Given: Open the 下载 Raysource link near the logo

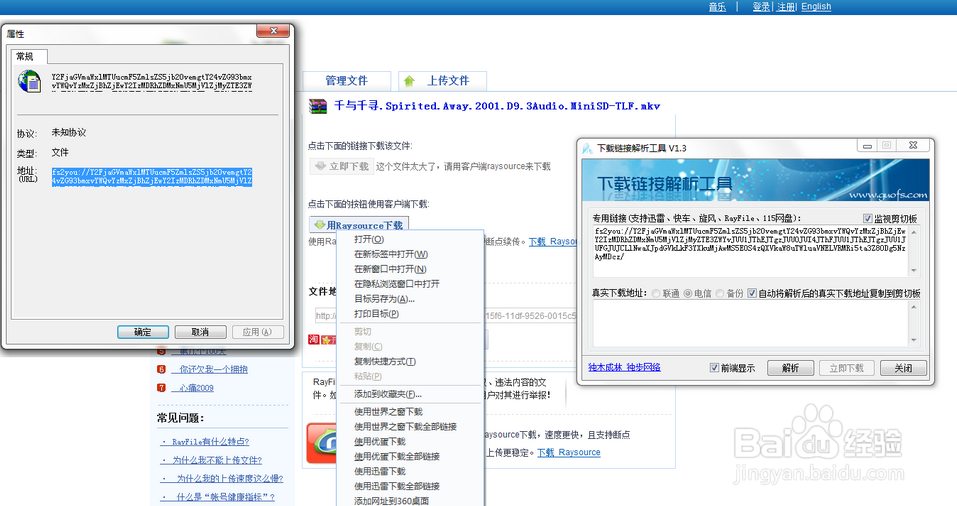Looking at the screenshot, I should 569,452.
